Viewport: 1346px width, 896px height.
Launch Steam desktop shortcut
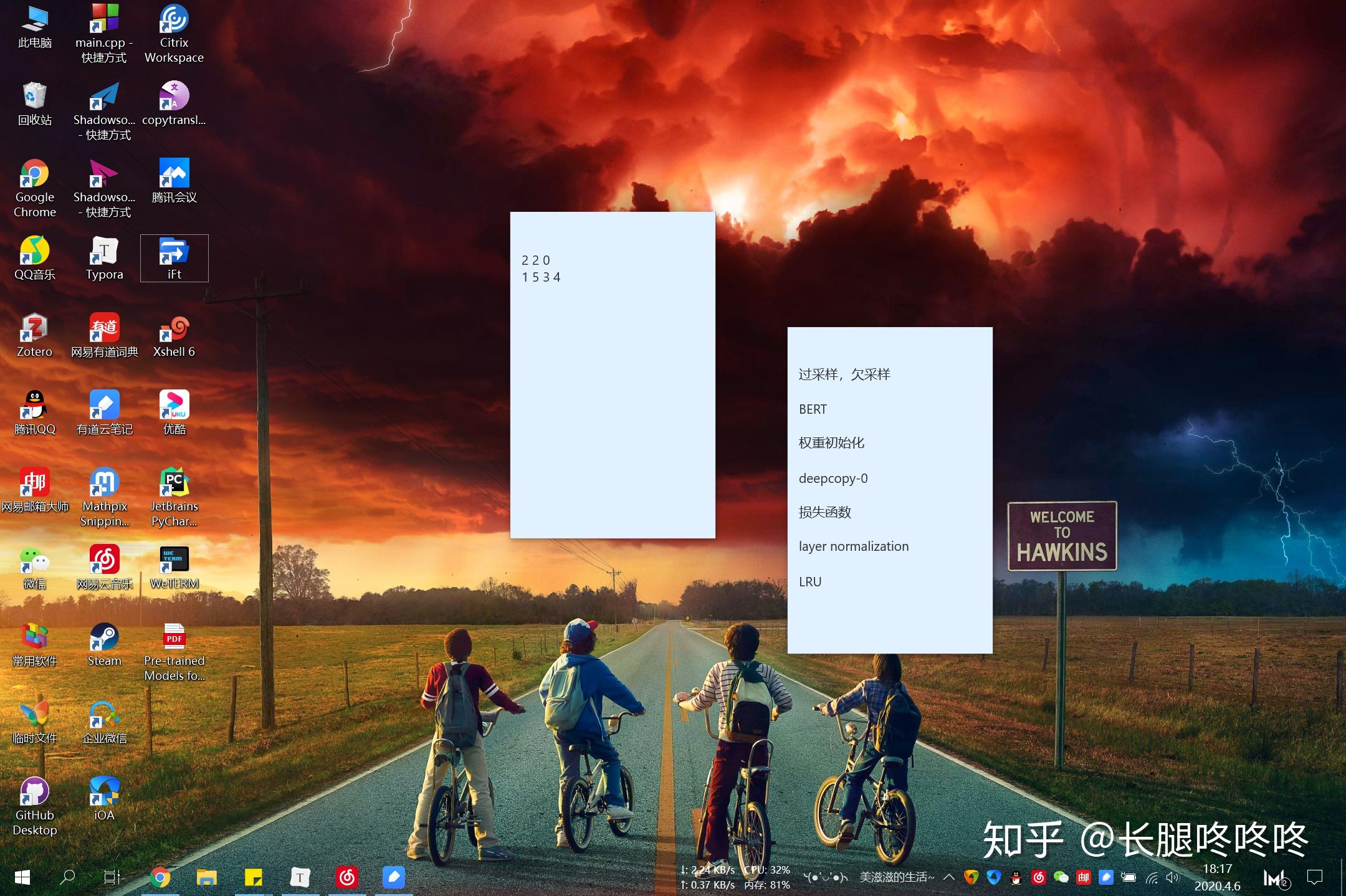pos(104,645)
